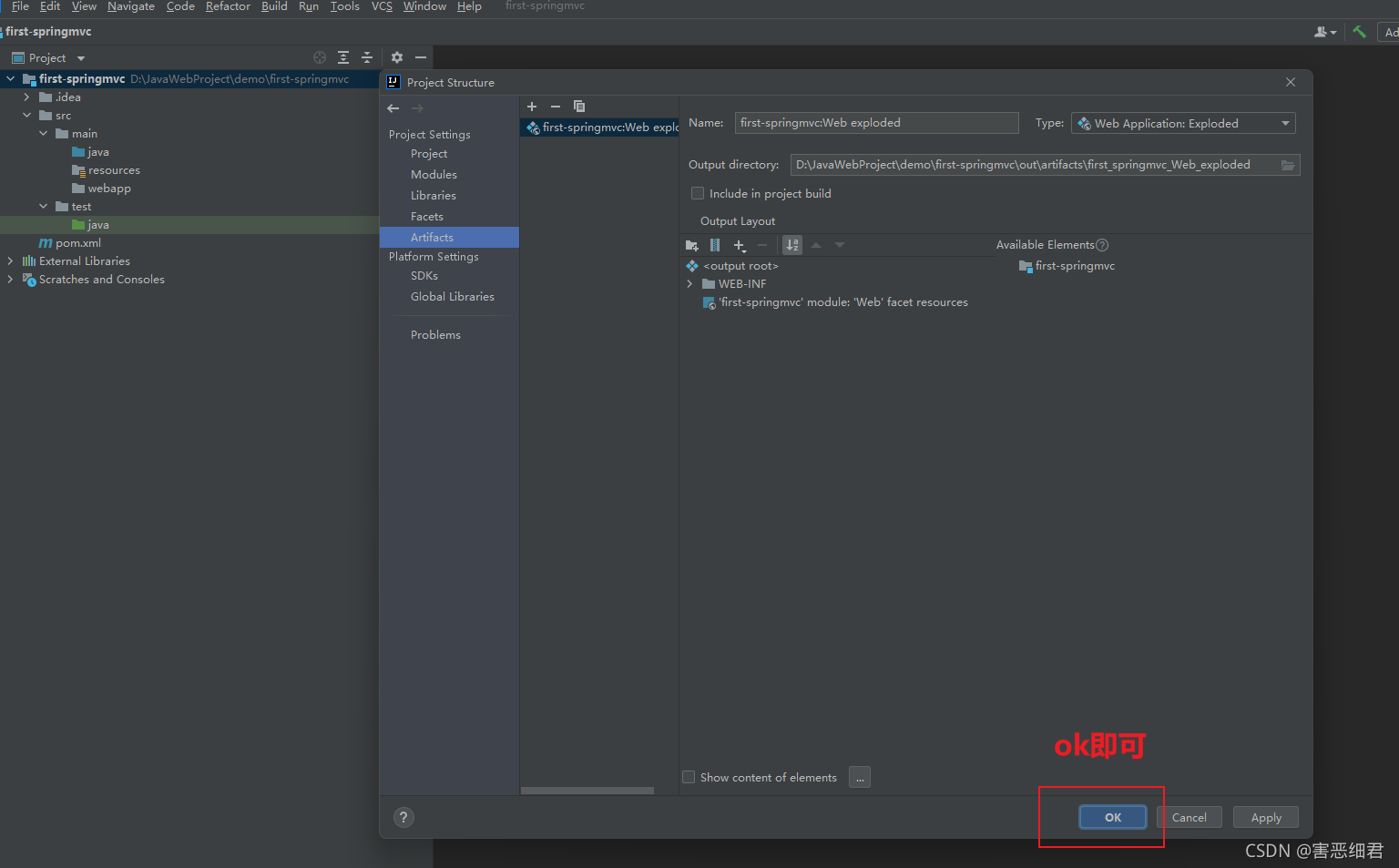Click the ellipsis button beside Show content
This screenshot has height=868, width=1399.
coord(860,777)
